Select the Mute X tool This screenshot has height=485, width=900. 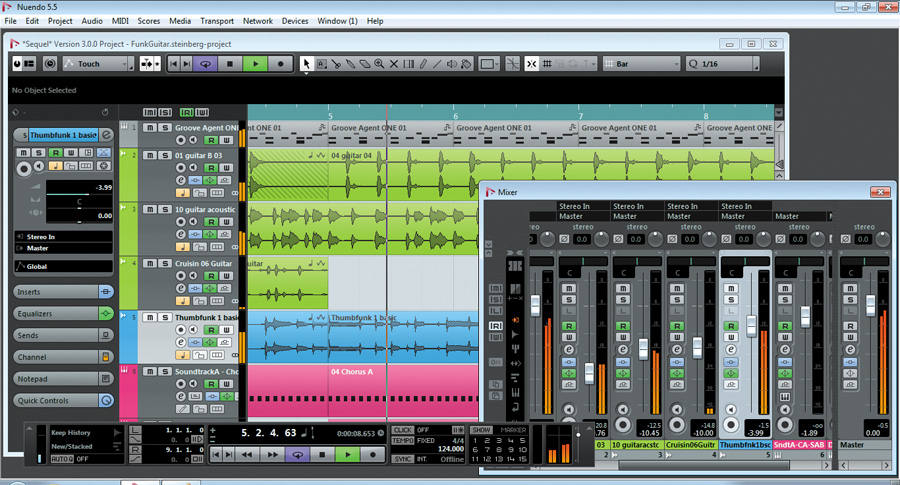click(x=394, y=64)
